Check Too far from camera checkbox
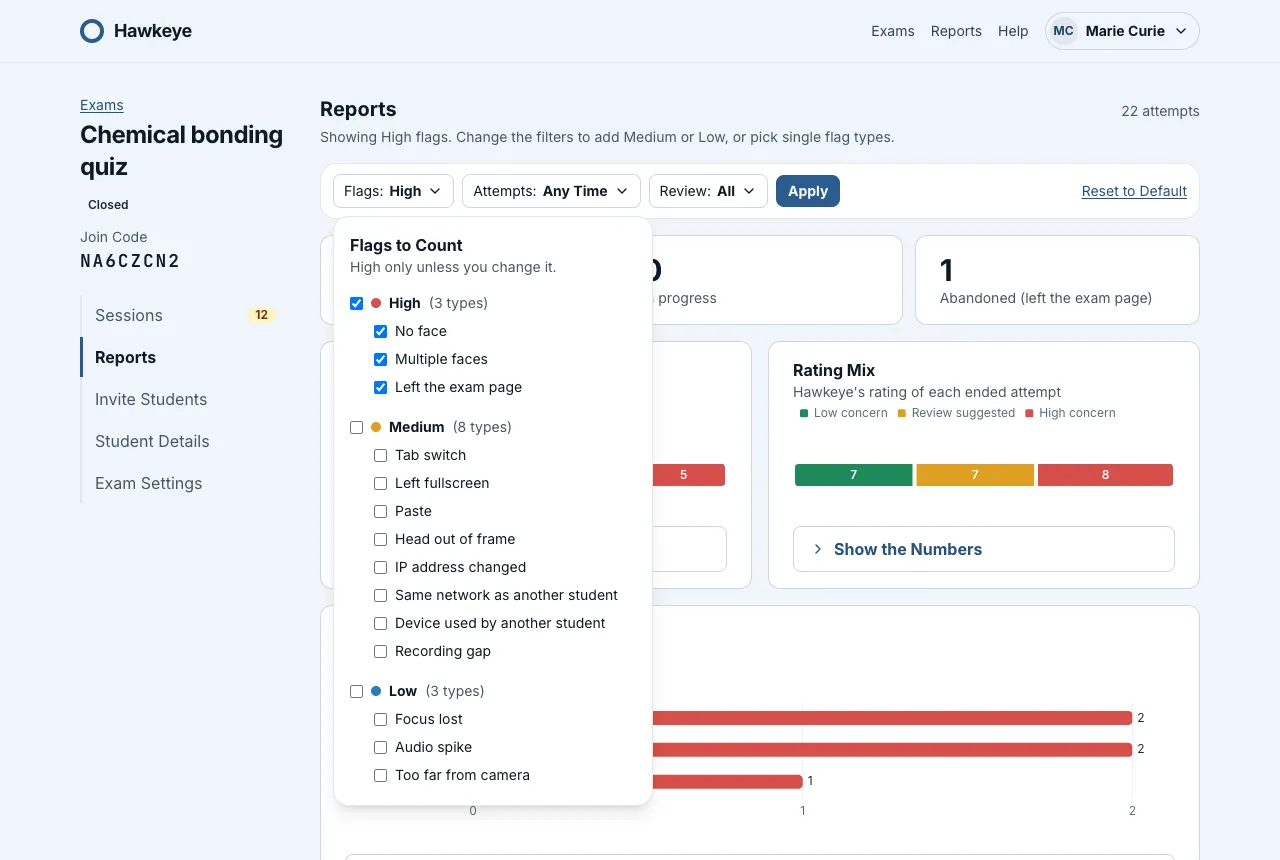The width and height of the screenshot is (1280, 860). pyautogui.click(x=381, y=775)
